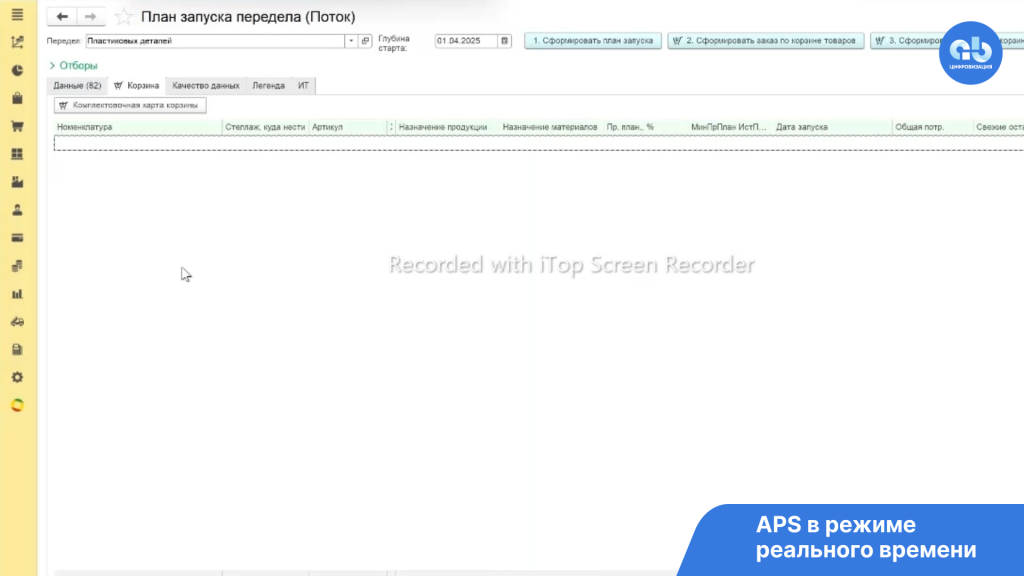Open the gear settings section in sidebar

(18, 377)
